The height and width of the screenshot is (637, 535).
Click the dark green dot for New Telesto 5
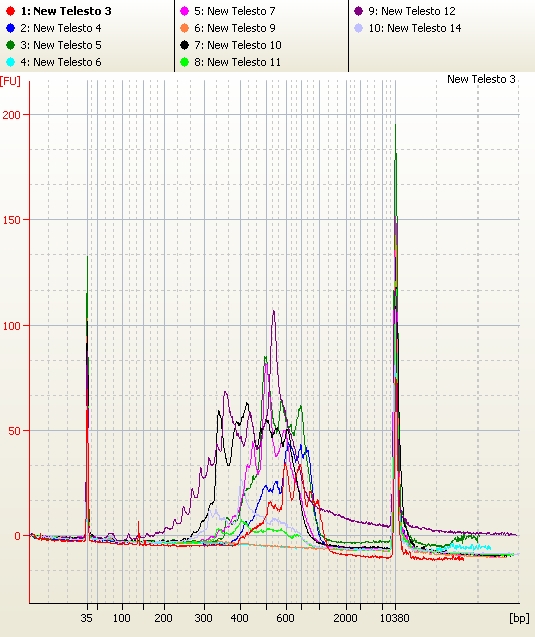pos(11,45)
